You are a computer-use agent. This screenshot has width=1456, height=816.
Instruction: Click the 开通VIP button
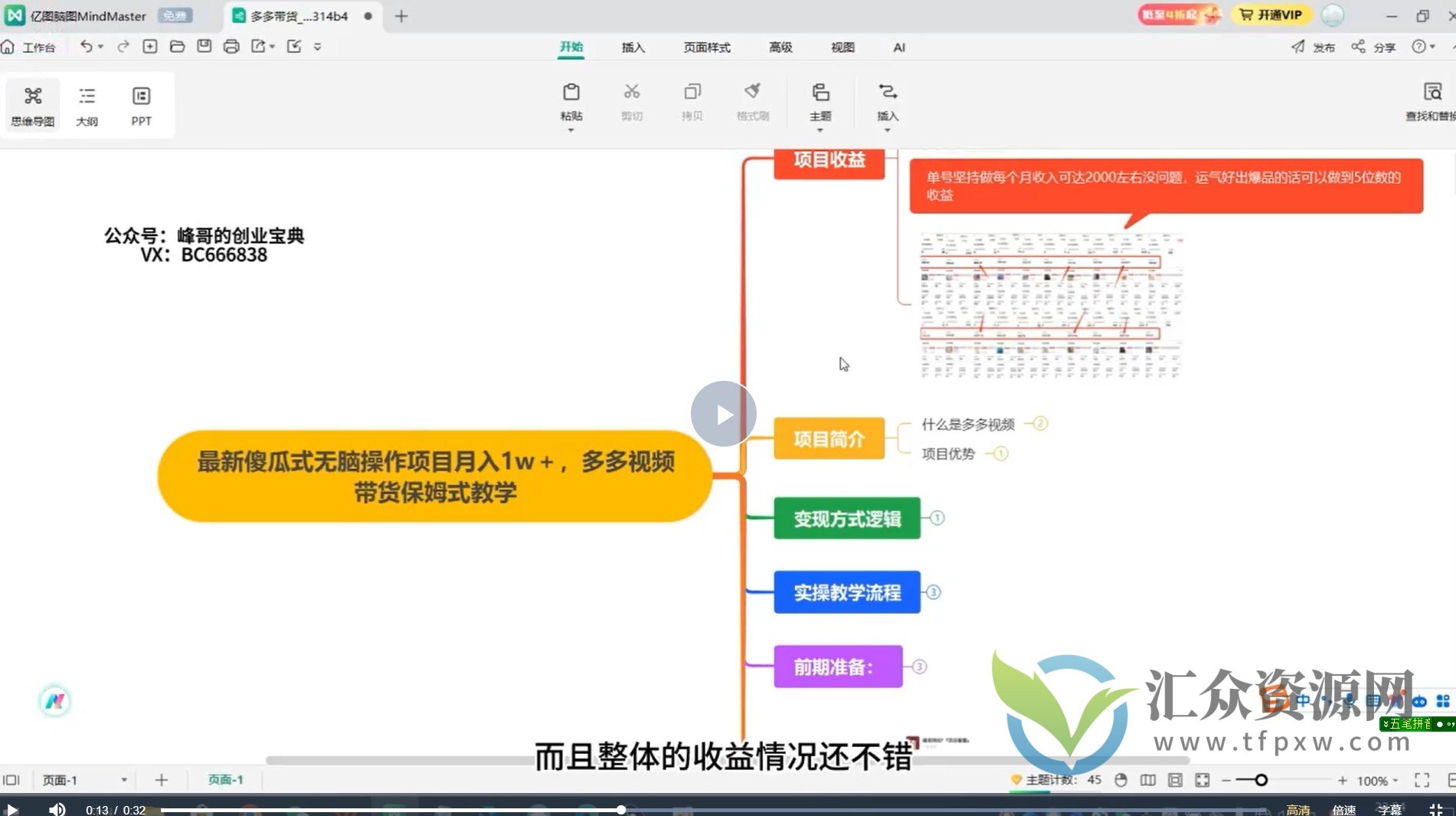1271,15
